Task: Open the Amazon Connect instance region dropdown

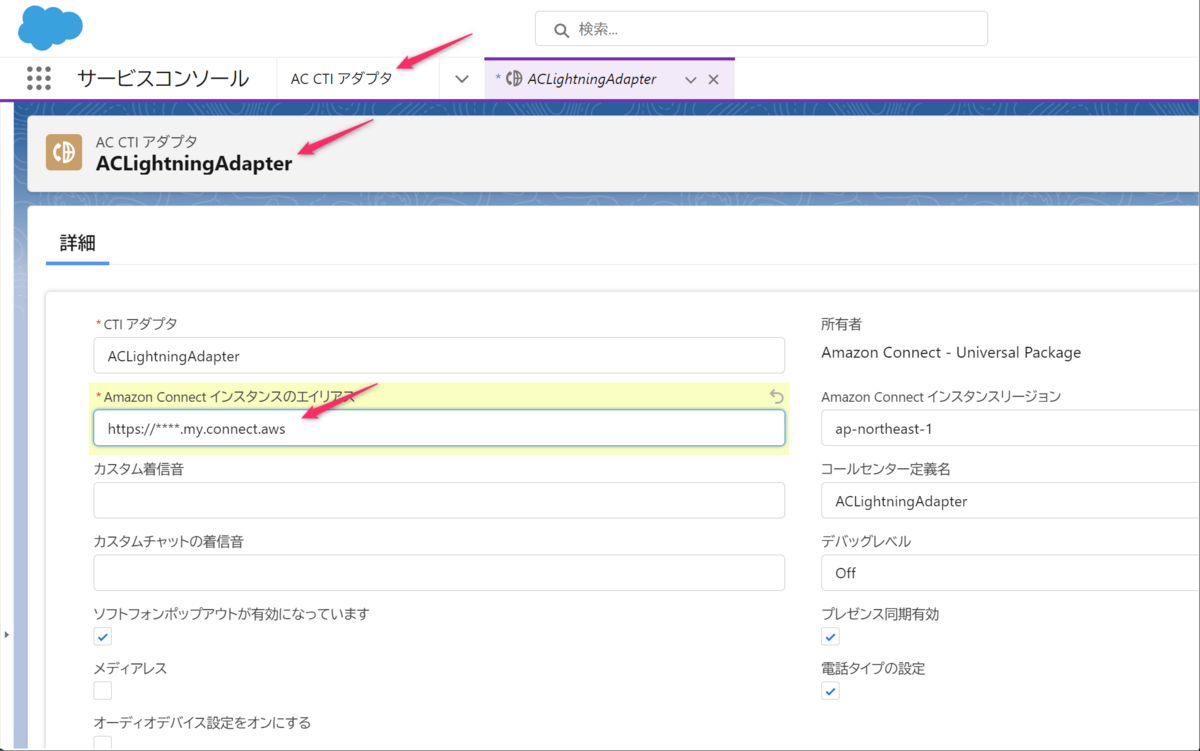Action: point(1010,428)
